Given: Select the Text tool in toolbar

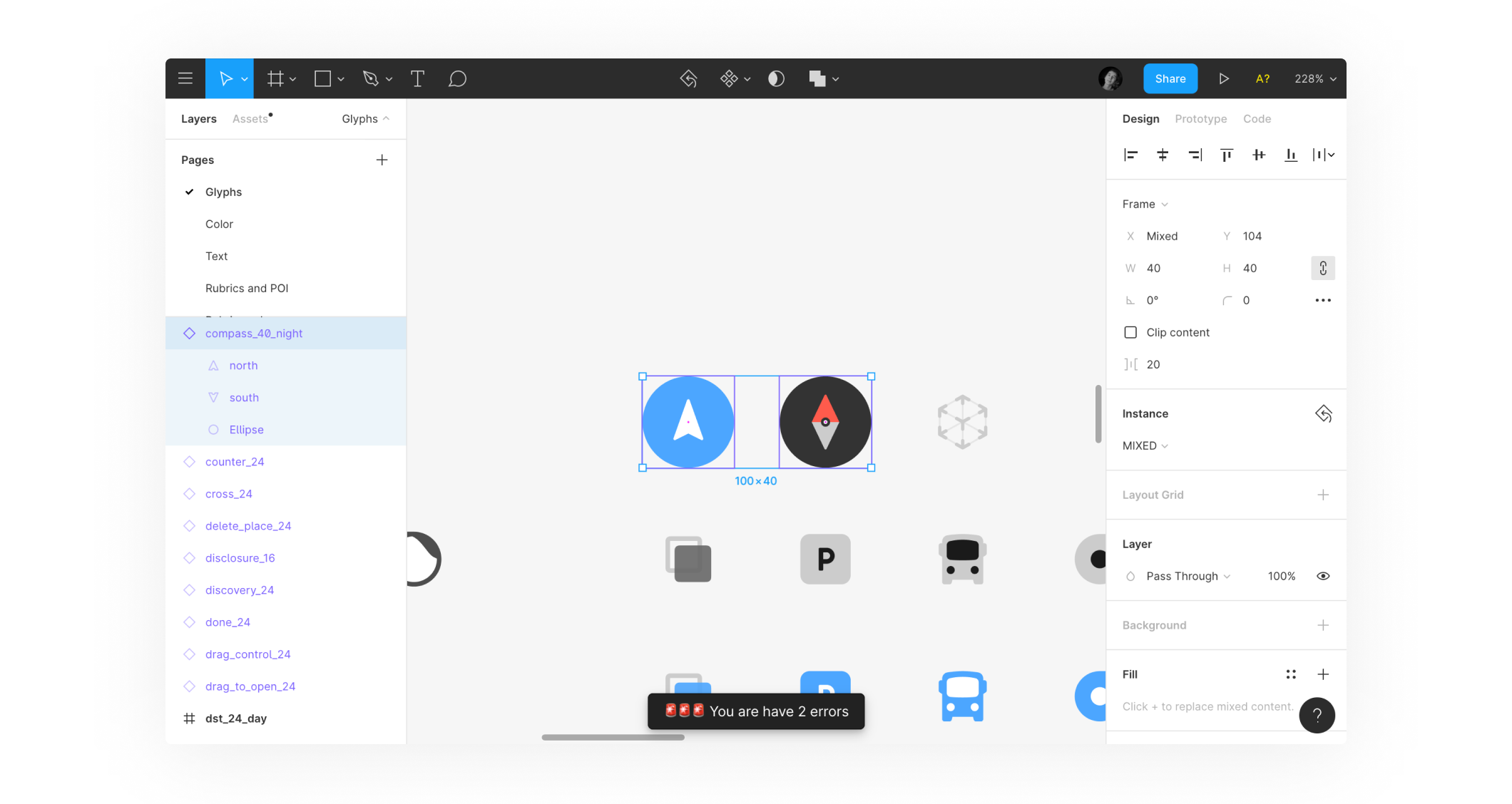Looking at the screenshot, I should 418,78.
